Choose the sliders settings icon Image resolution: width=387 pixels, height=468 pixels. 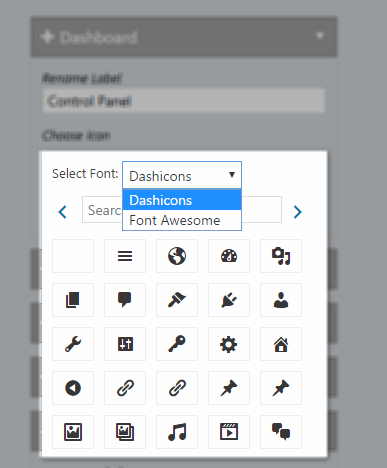(x=125, y=344)
